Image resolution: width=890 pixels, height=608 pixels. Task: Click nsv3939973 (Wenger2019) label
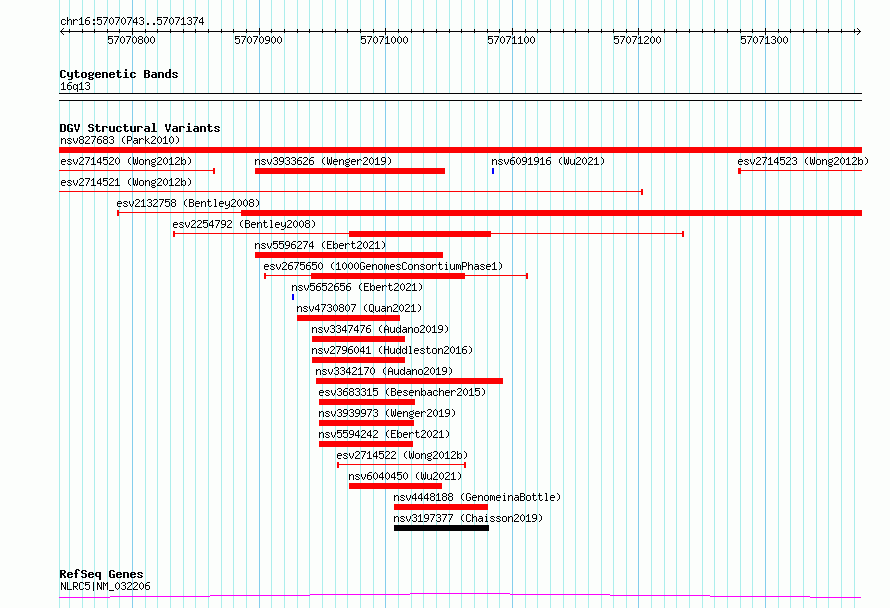(x=387, y=413)
